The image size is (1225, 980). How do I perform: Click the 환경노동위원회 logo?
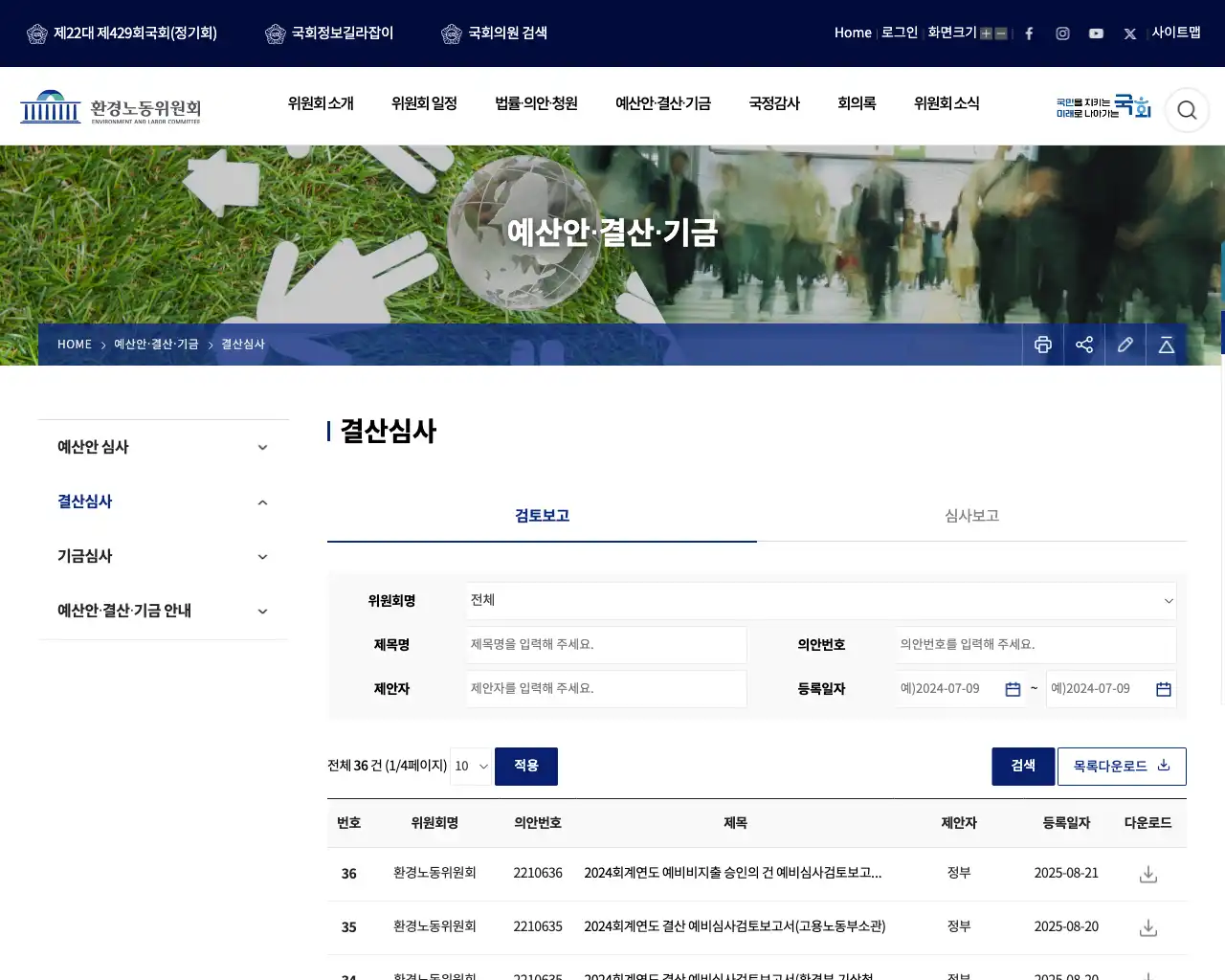(111, 107)
